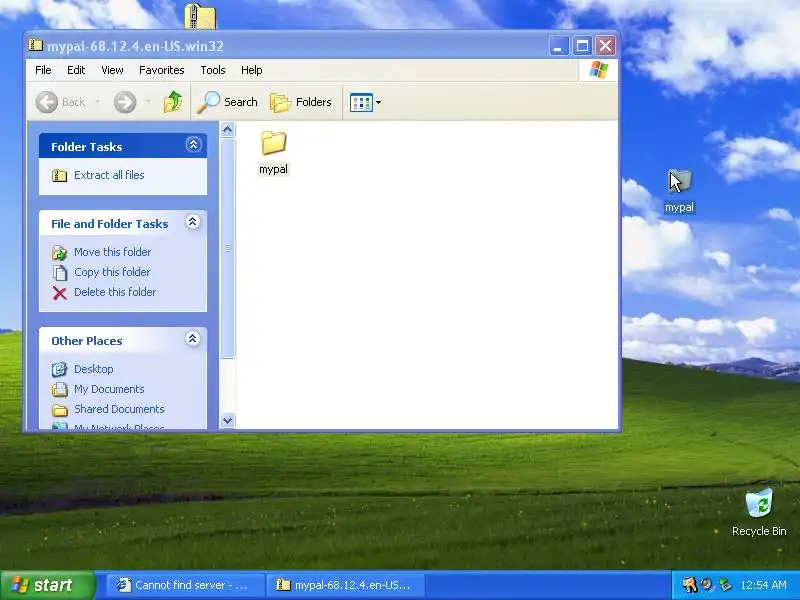The height and width of the screenshot is (600, 800).
Task: Collapse the Other Places panel
Action: click(193, 339)
